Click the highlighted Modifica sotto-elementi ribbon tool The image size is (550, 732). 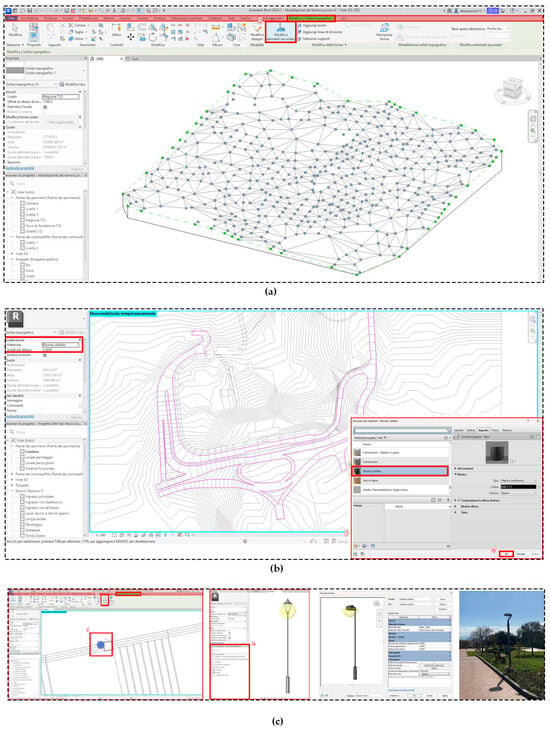point(280,32)
